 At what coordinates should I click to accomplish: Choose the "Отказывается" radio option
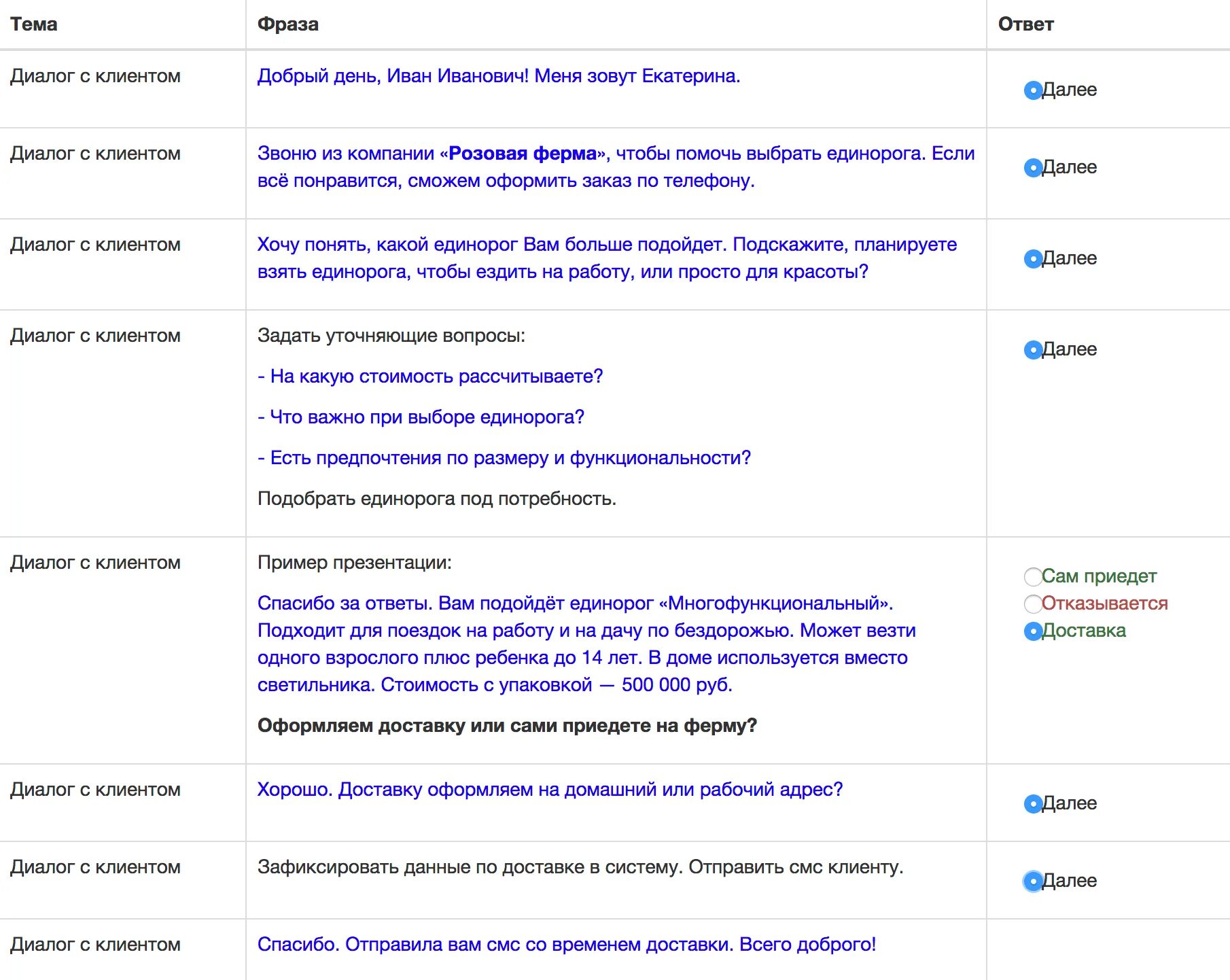point(1033,603)
